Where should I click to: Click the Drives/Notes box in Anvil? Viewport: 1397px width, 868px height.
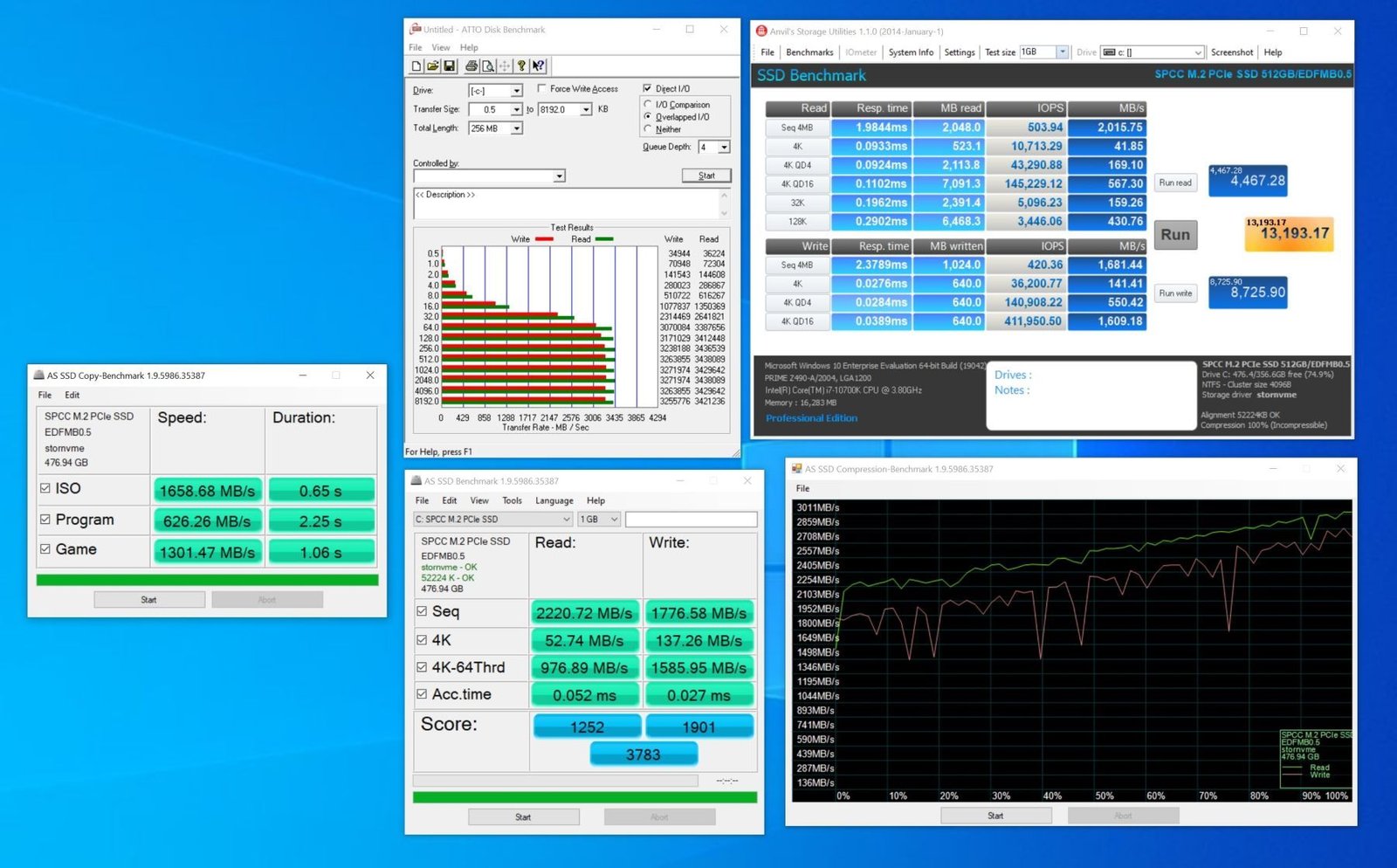[1091, 396]
